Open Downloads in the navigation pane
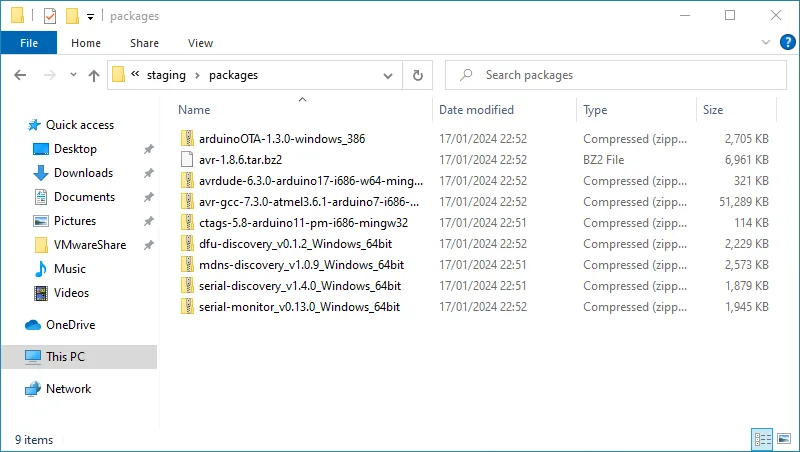 [x=83, y=173]
